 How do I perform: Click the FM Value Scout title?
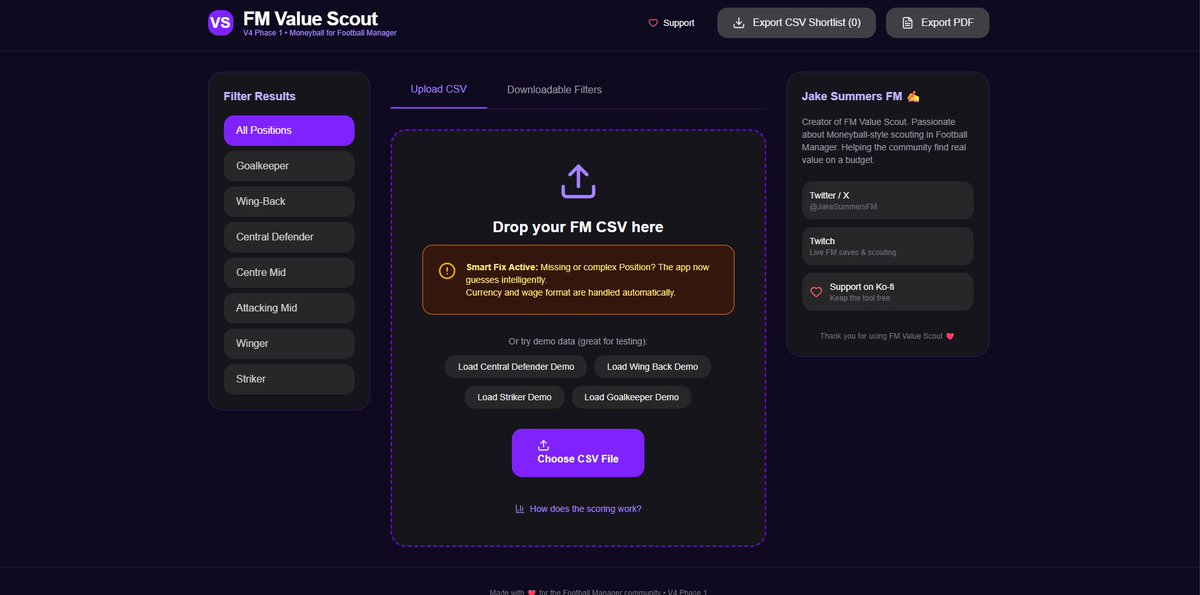pyautogui.click(x=310, y=18)
